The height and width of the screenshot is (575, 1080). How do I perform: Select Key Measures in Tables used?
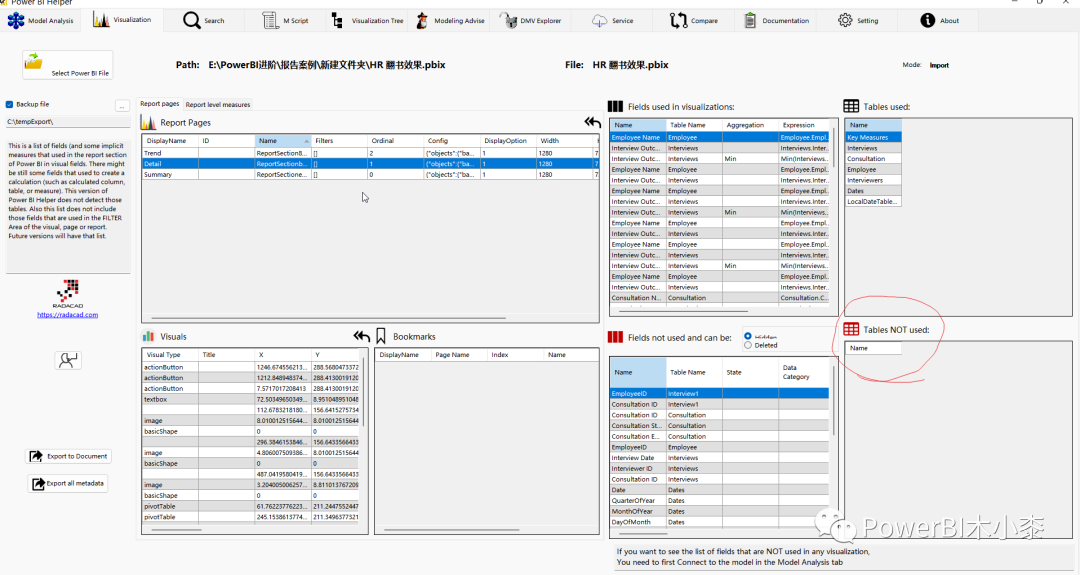873,137
